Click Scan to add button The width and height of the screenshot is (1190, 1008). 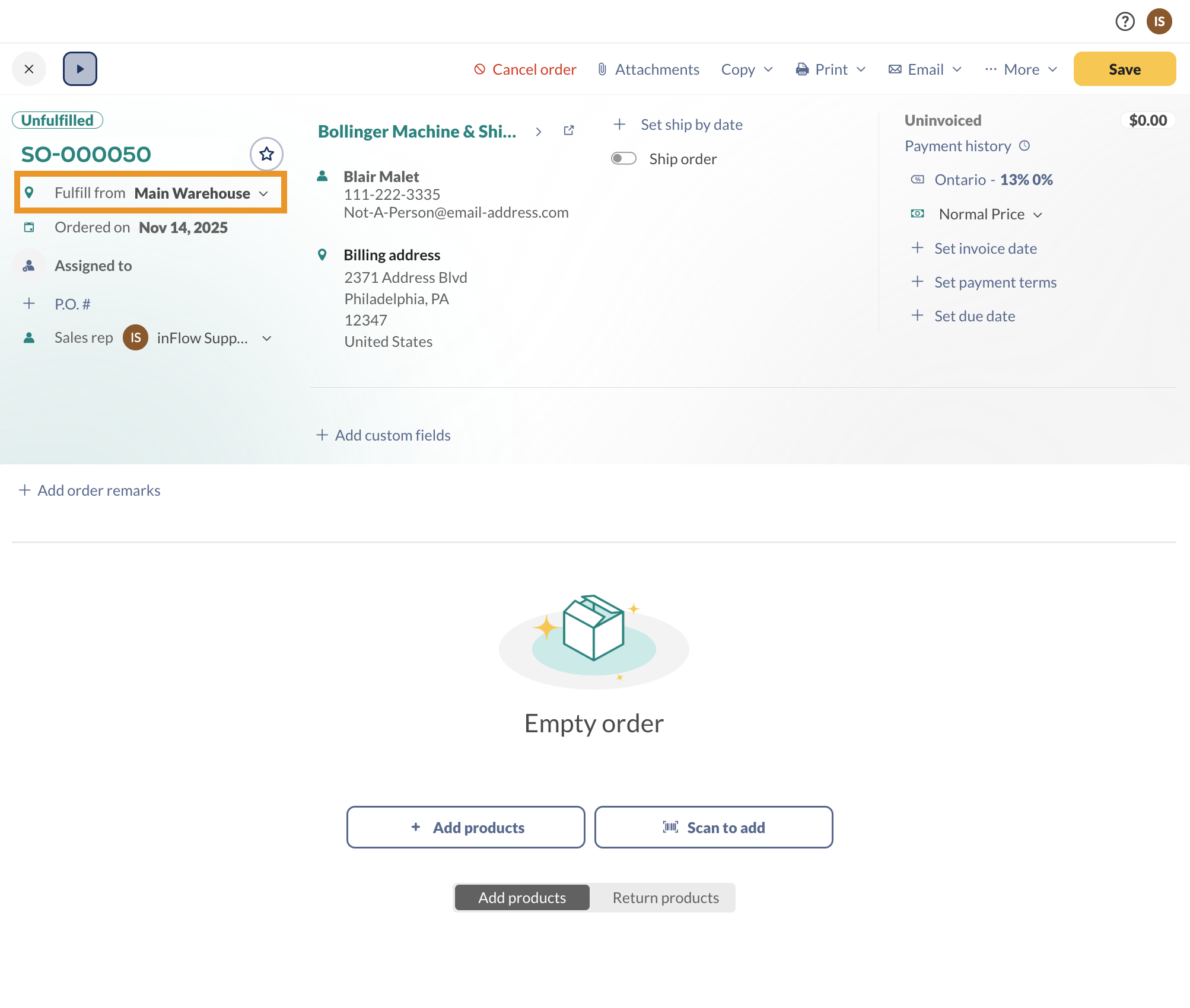click(x=714, y=827)
